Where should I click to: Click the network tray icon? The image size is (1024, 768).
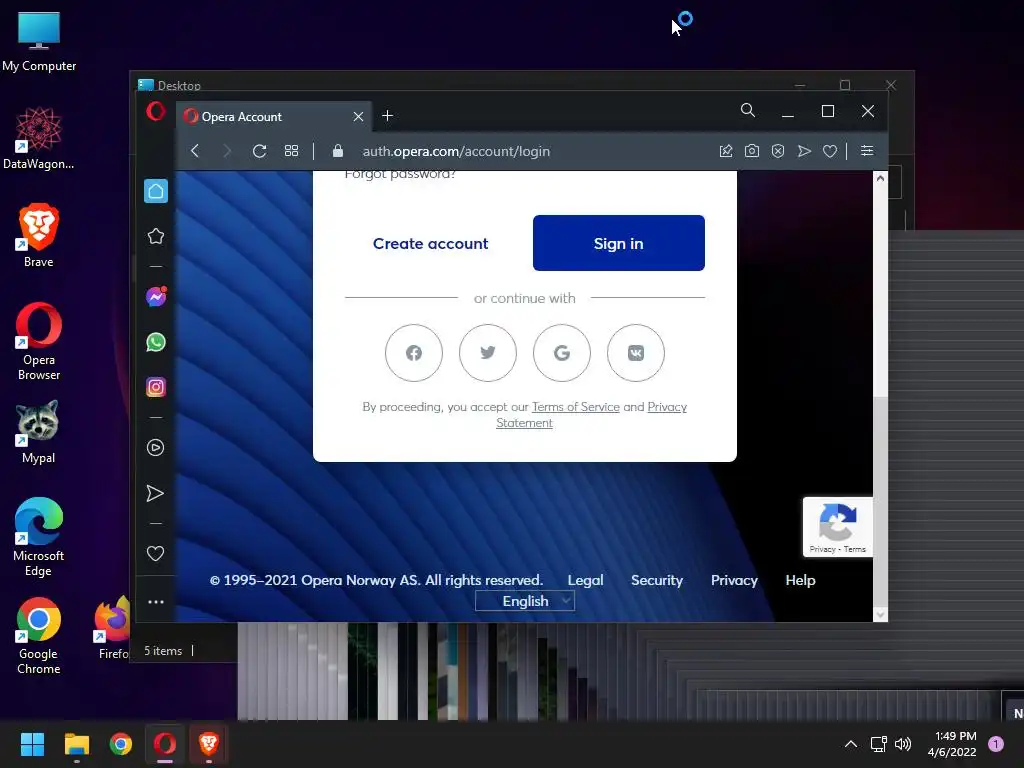coord(878,744)
